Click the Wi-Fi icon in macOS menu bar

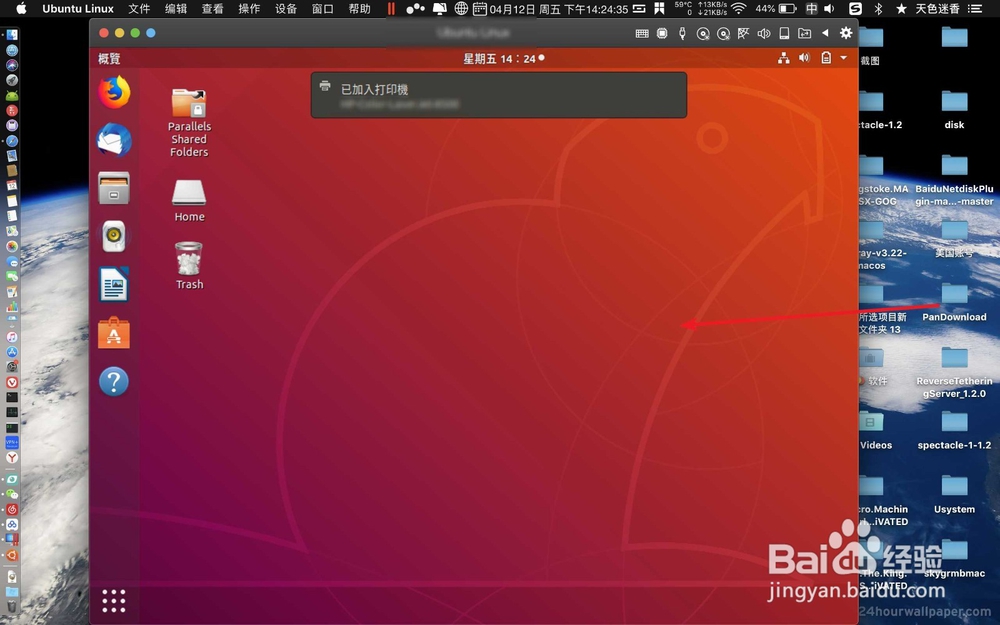pos(739,8)
